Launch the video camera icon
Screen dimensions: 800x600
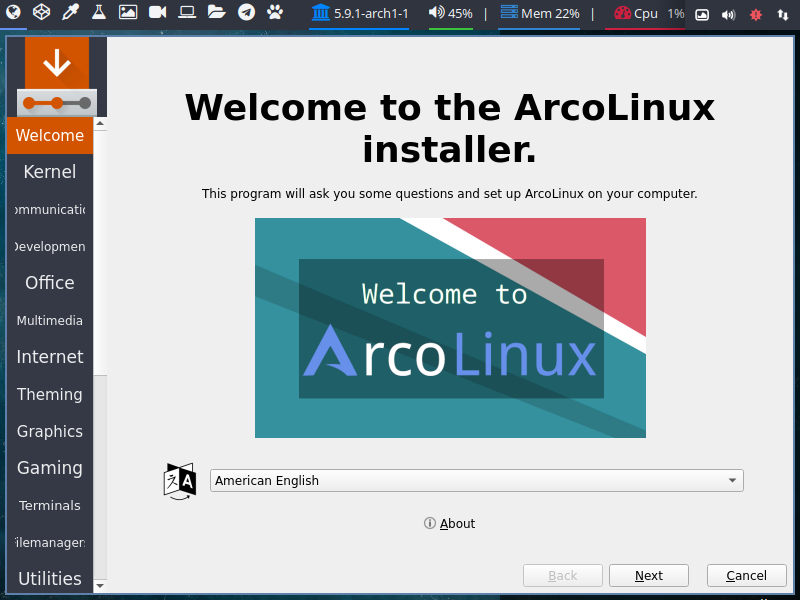[157, 12]
